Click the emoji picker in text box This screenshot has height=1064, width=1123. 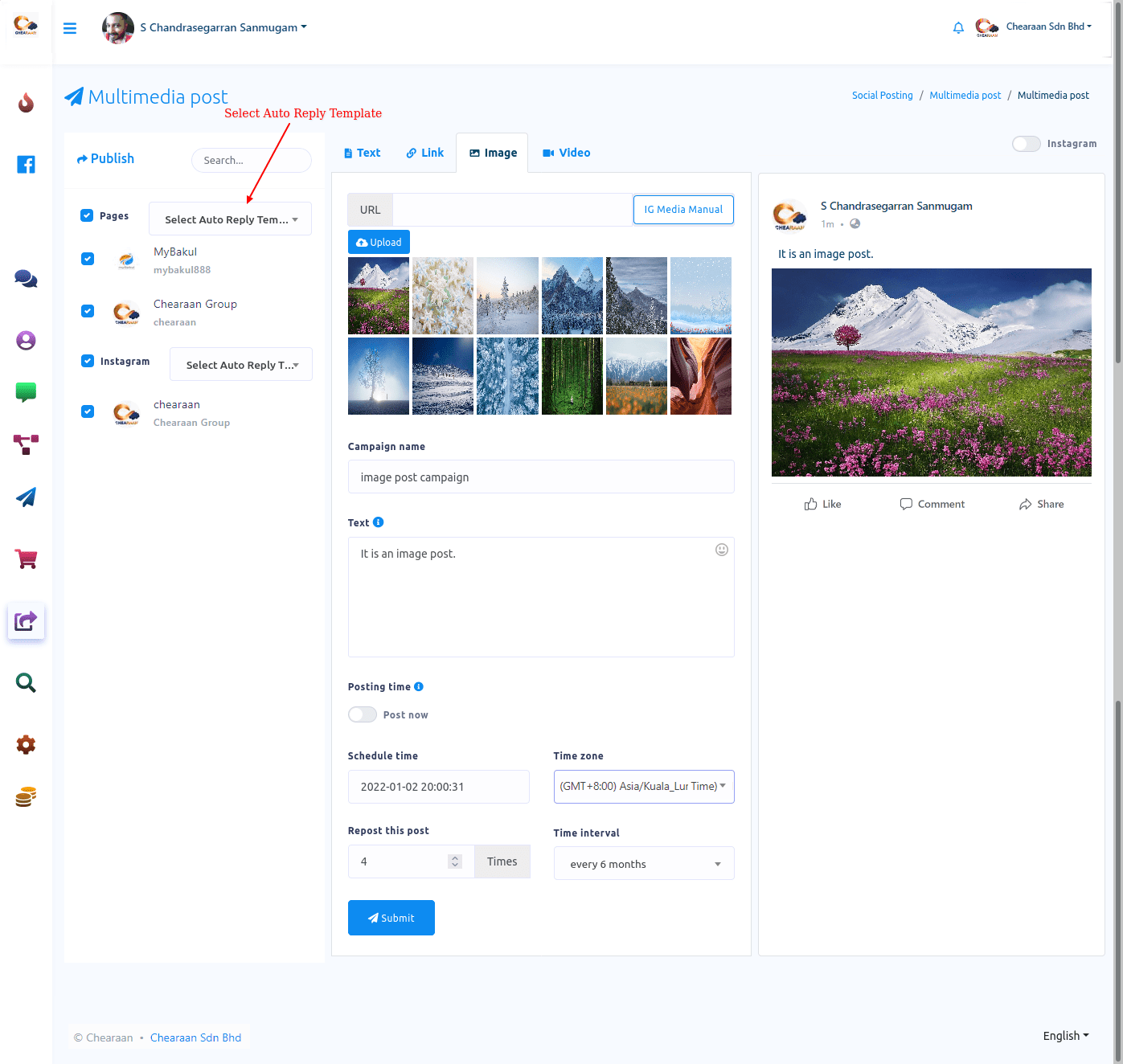point(721,550)
